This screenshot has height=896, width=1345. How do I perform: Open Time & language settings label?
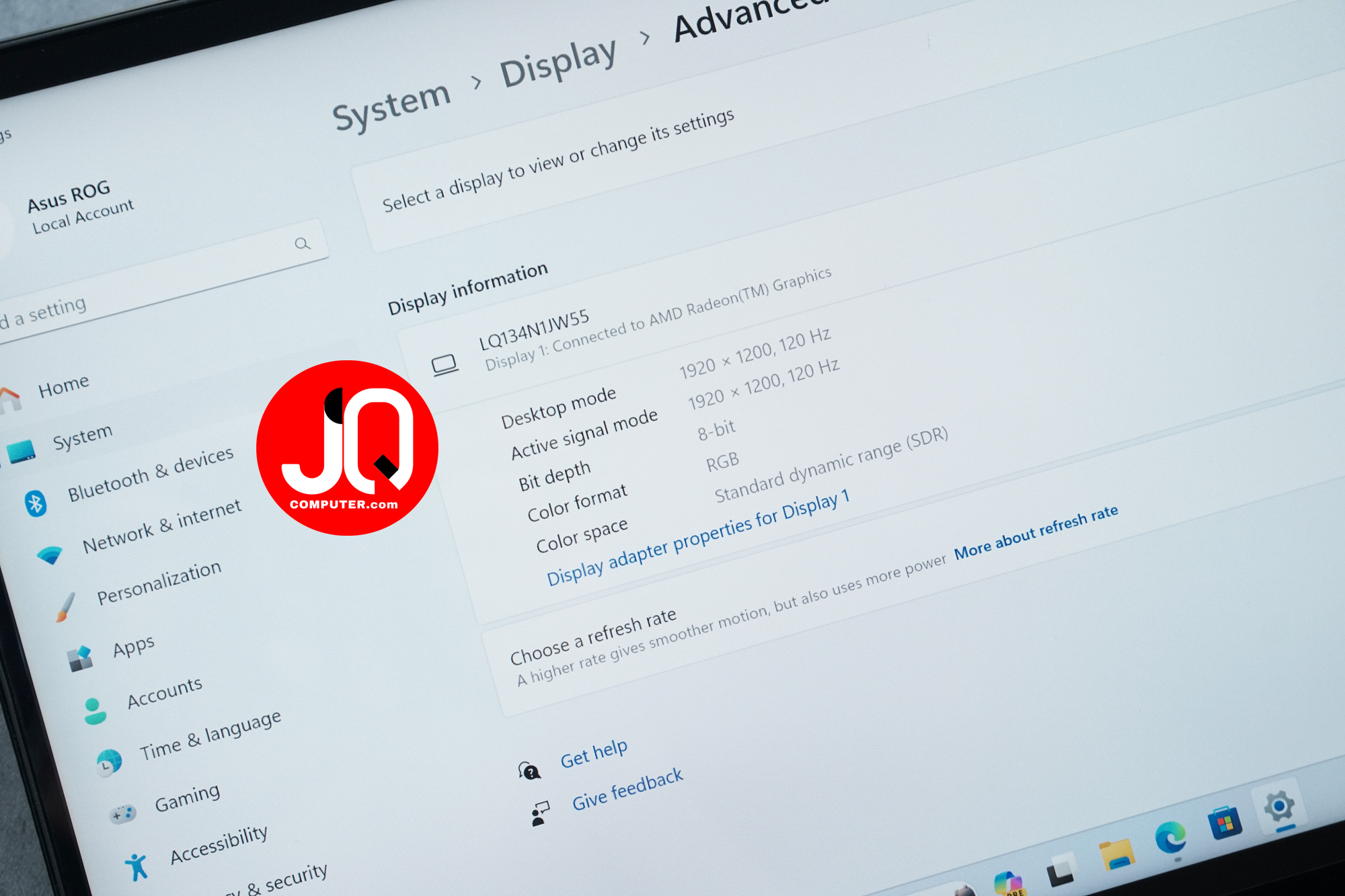(x=210, y=735)
